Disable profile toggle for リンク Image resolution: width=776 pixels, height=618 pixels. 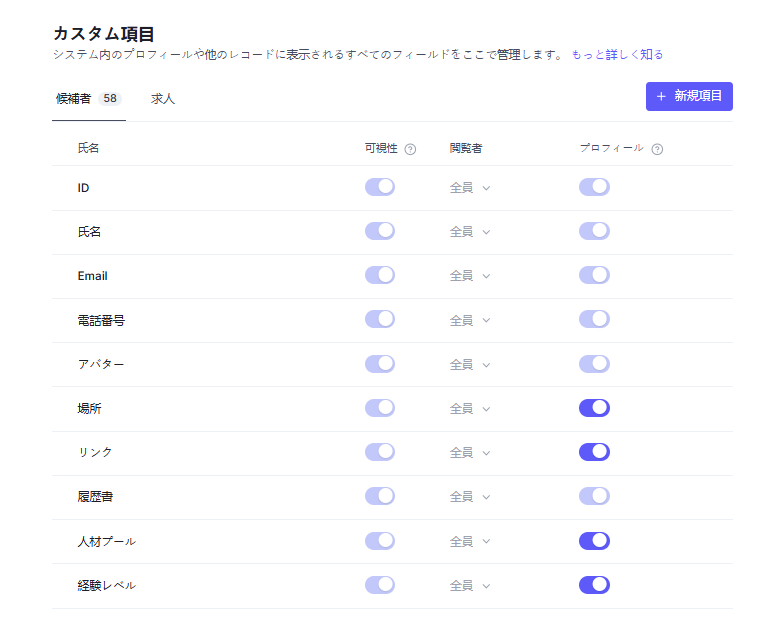(594, 452)
